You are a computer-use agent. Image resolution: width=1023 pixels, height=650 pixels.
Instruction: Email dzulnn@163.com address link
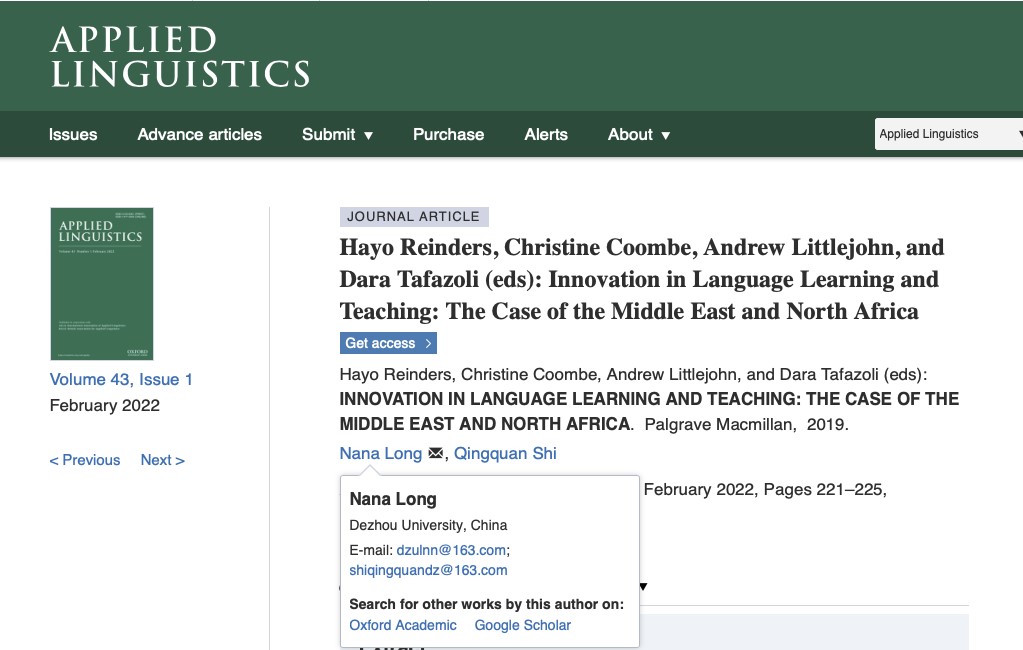pos(451,550)
